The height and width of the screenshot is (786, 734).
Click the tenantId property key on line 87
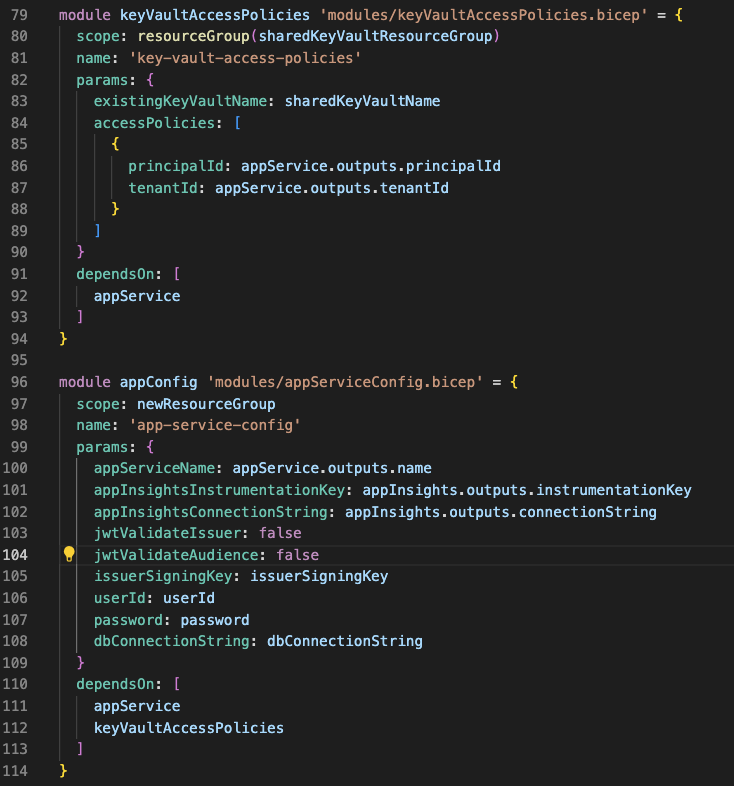[x=163, y=188]
